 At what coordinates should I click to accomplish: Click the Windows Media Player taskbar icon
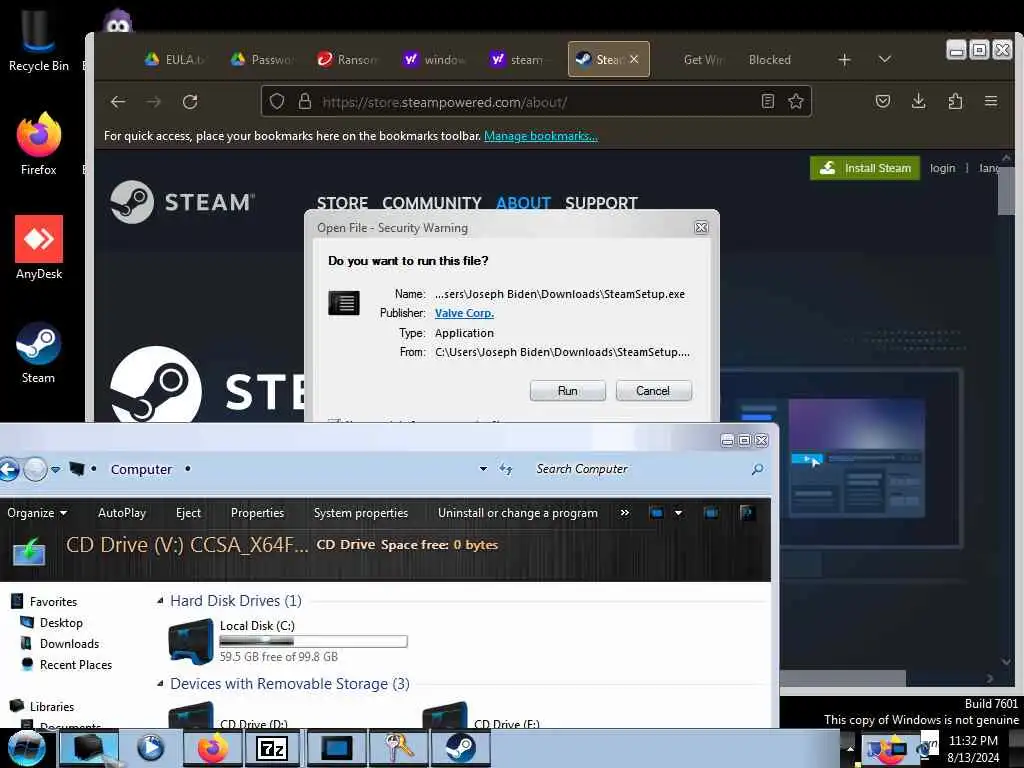coord(150,748)
